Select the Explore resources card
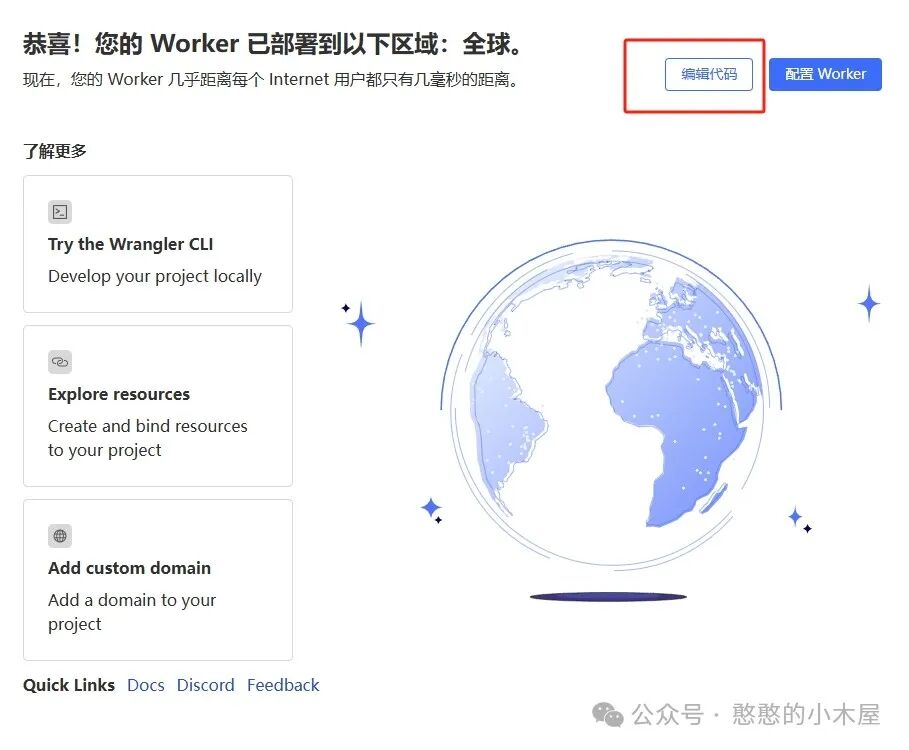 (x=156, y=405)
